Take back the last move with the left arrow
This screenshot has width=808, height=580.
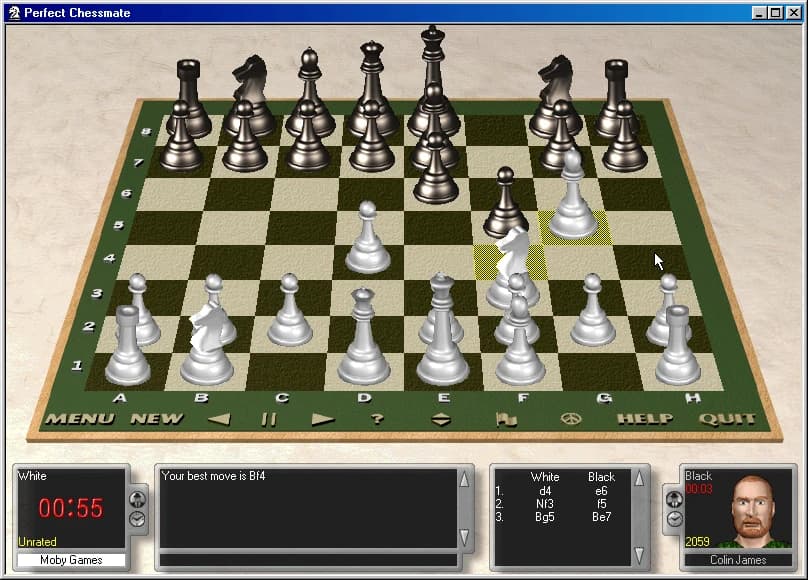click(x=218, y=419)
